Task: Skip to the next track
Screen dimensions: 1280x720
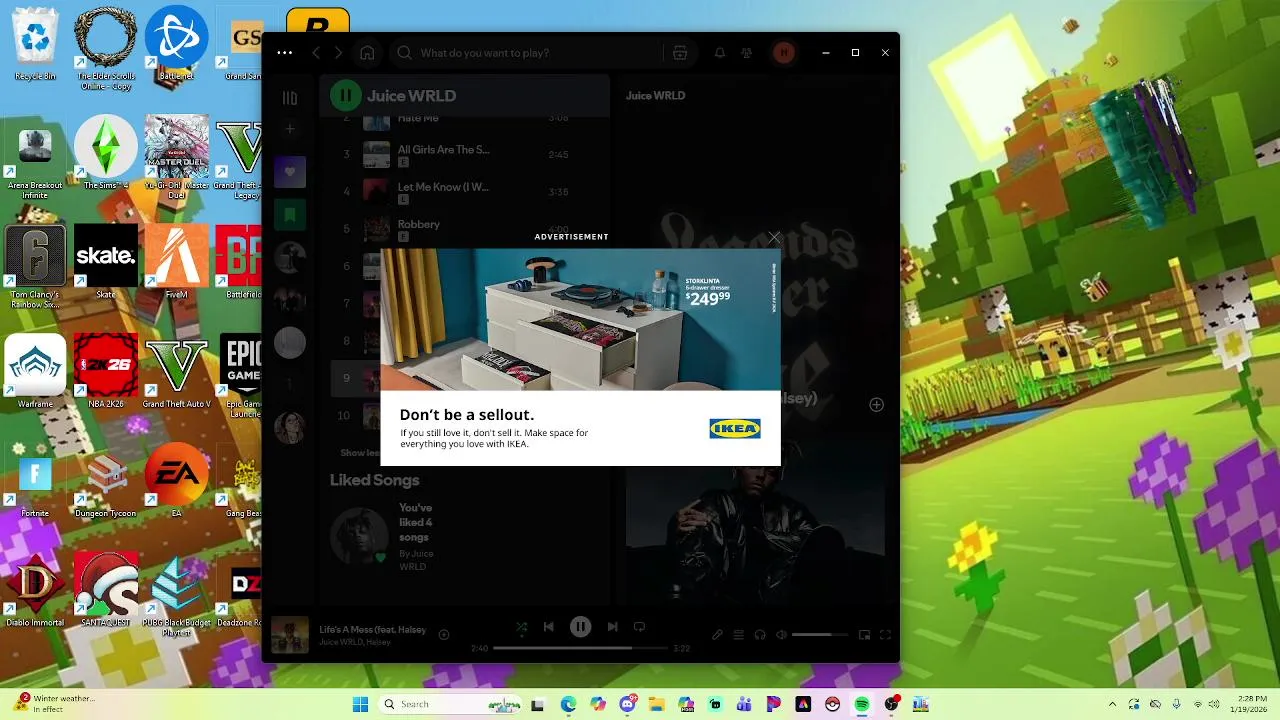Action: point(612,627)
